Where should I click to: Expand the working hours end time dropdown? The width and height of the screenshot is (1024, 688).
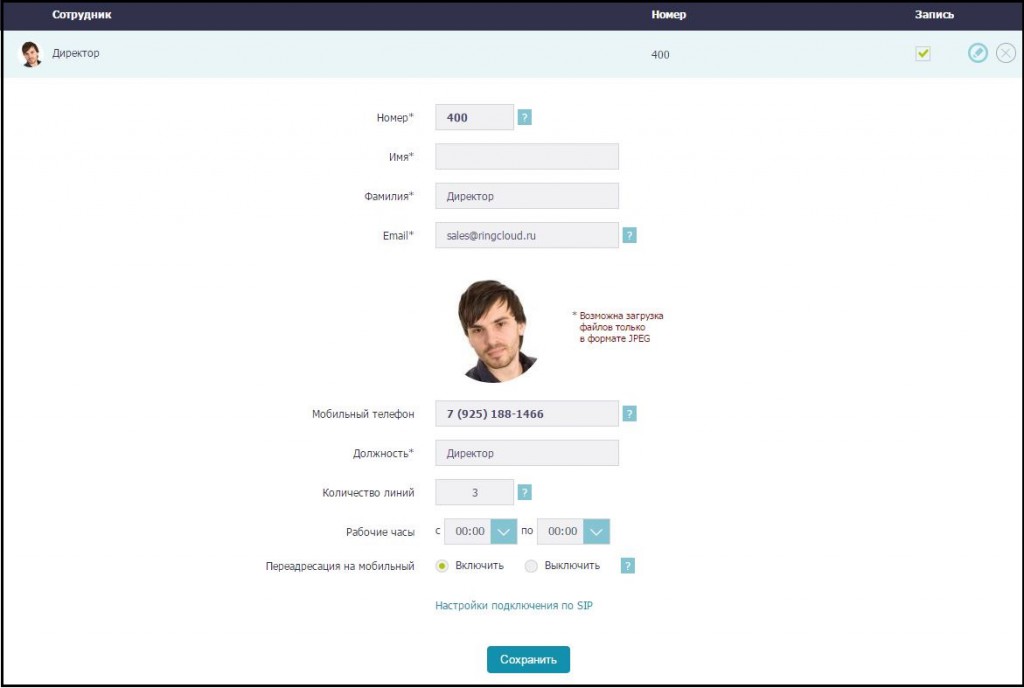(x=596, y=531)
